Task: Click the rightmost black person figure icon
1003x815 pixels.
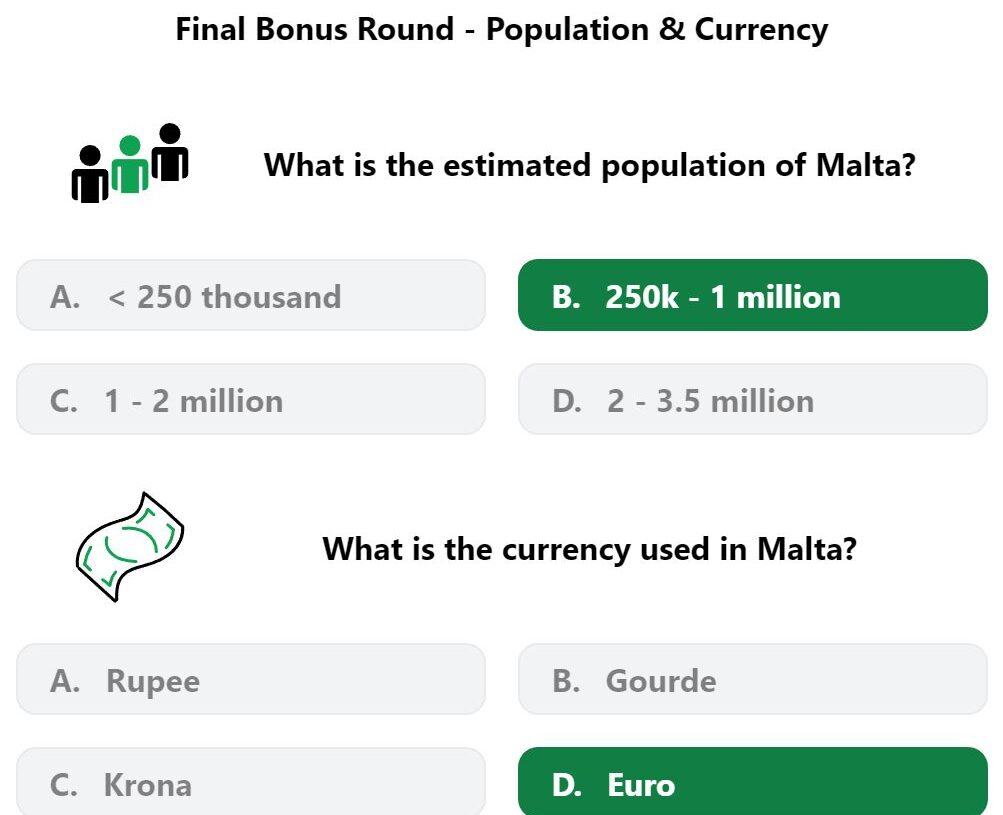Action: (170, 152)
